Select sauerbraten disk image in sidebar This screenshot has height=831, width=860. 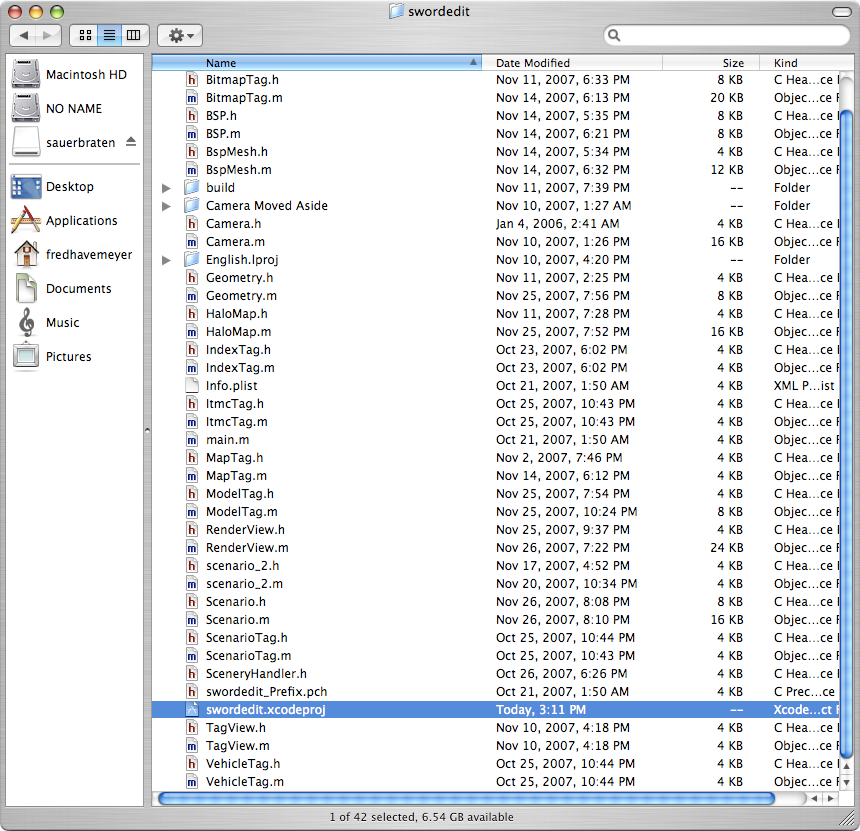pos(64,142)
